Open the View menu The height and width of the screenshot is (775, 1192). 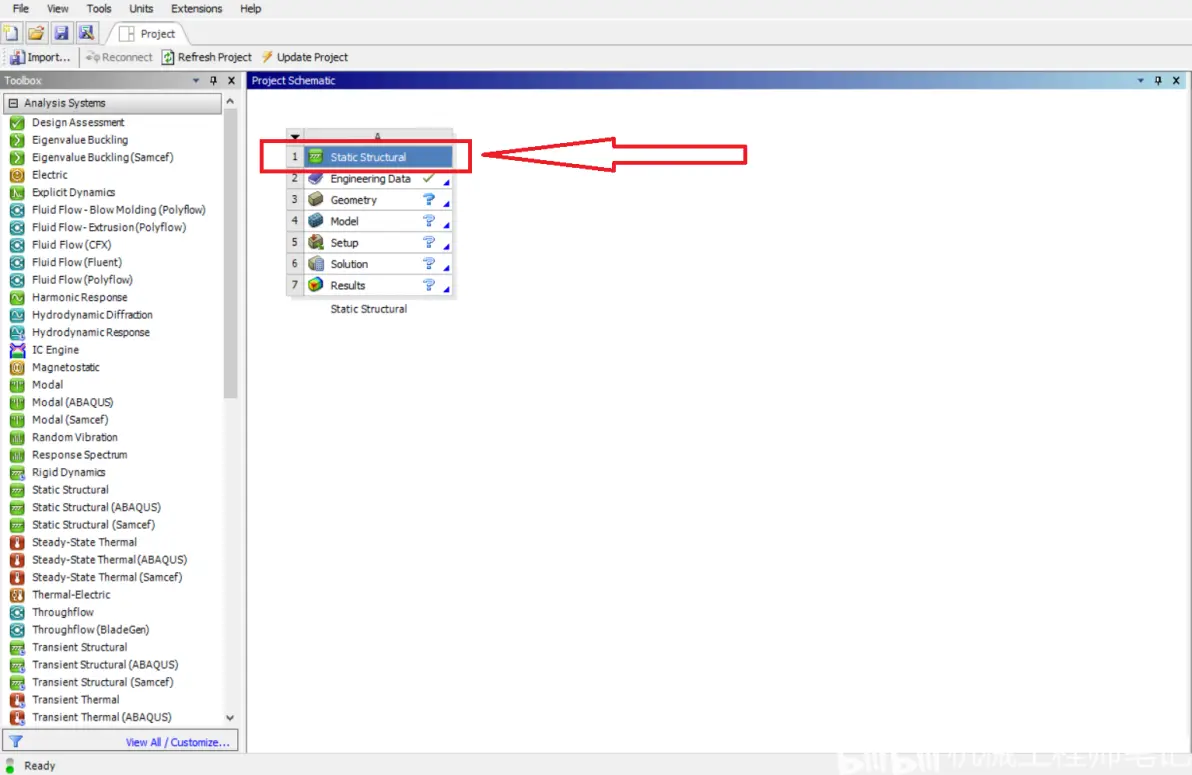[x=58, y=8]
